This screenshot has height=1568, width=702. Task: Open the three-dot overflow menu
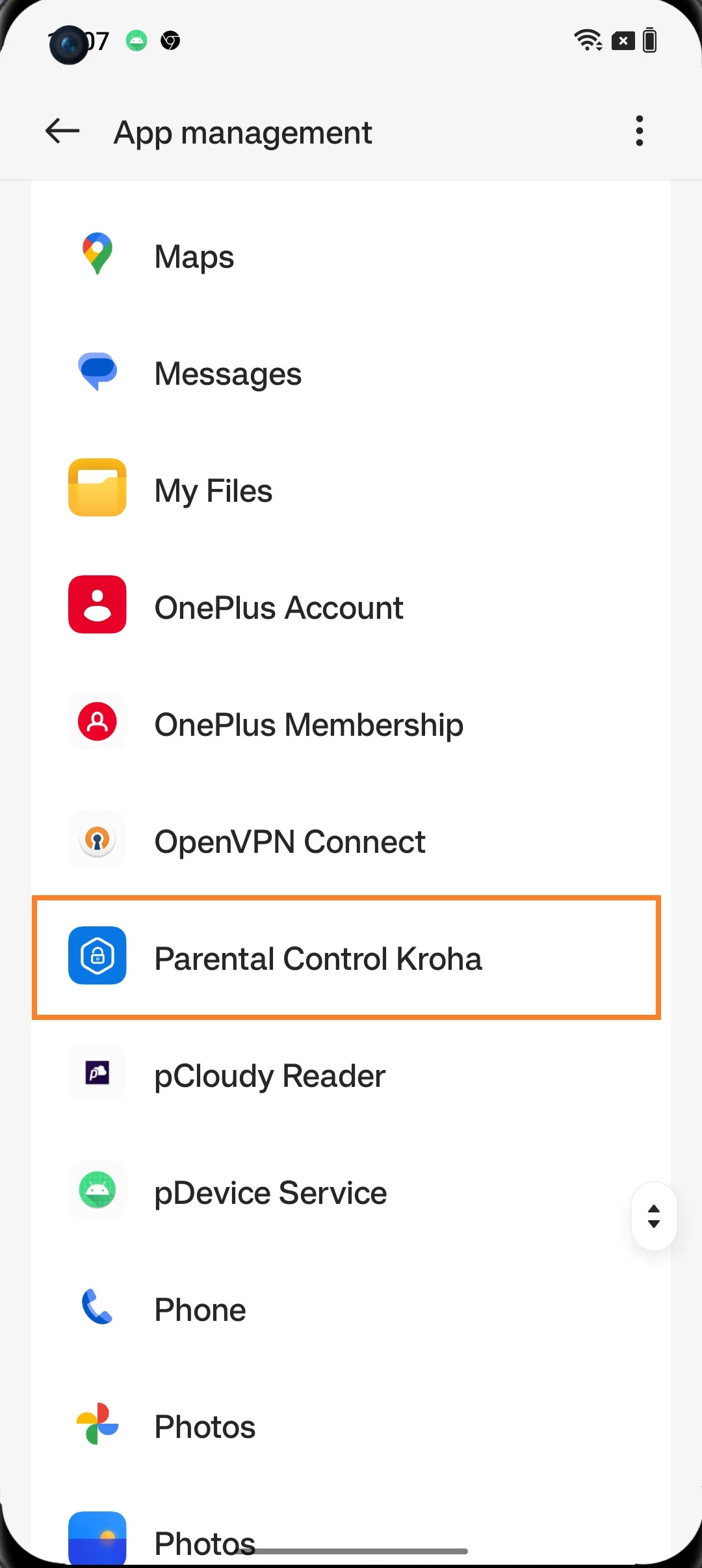pos(640,131)
